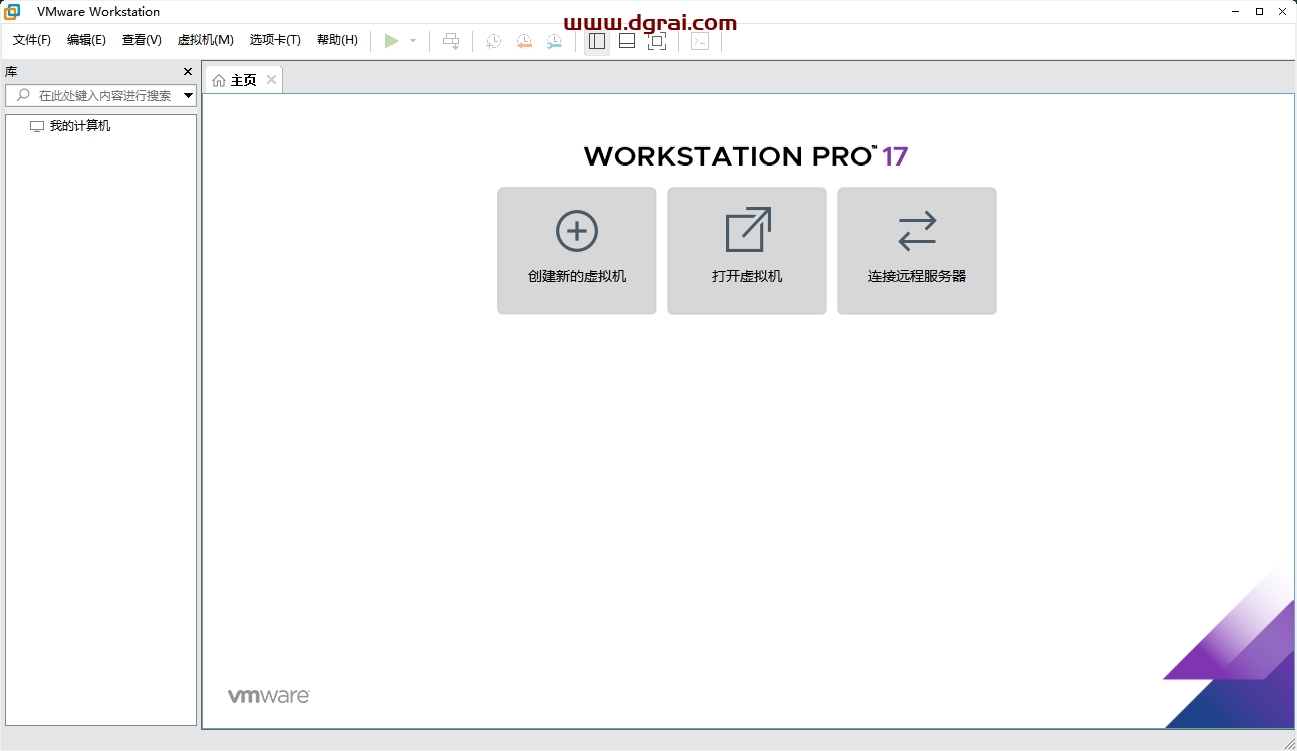1297x751 pixels.
Task: Enter full screen mode icon
Action: (x=657, y=41)
